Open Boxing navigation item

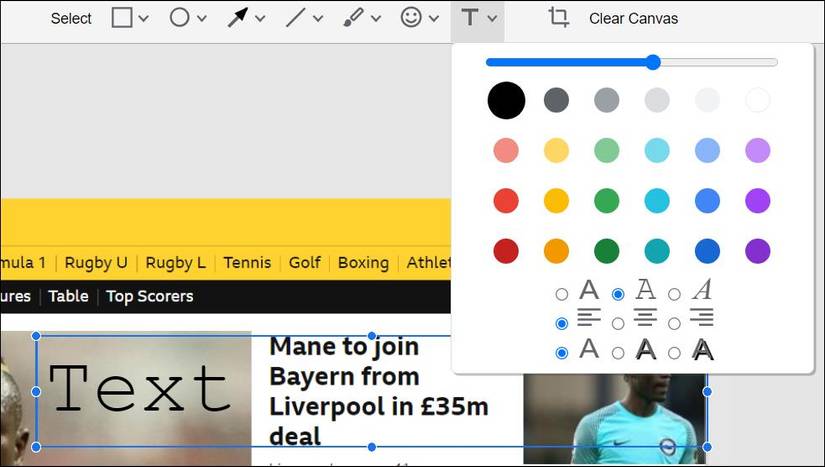tap(364, 262)
